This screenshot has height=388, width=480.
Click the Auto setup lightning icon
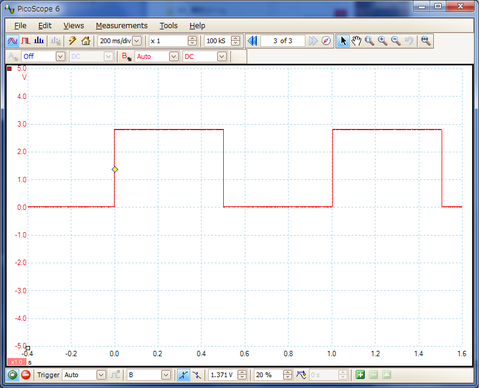[72, 41]
